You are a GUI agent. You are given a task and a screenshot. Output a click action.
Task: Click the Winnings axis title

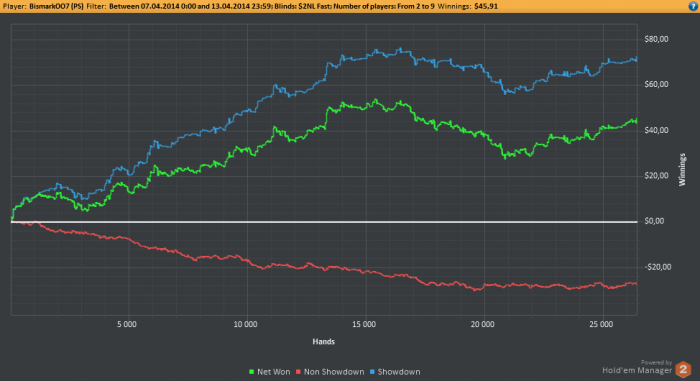(682, 170)
